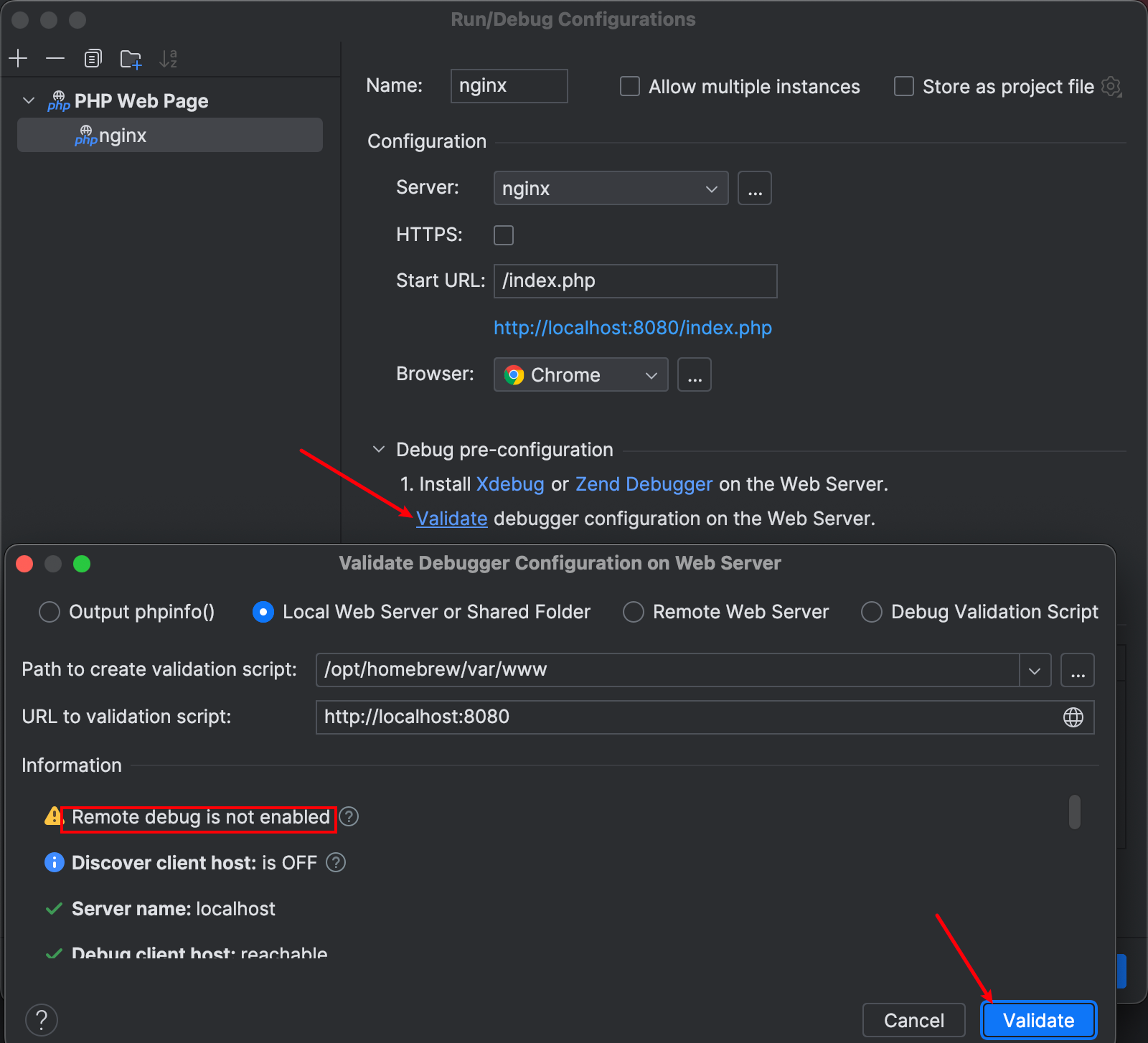The image size is (1148, 1043).
Task: Enable Allow multiple instances checkbox
Action: [x=630, y=87]
